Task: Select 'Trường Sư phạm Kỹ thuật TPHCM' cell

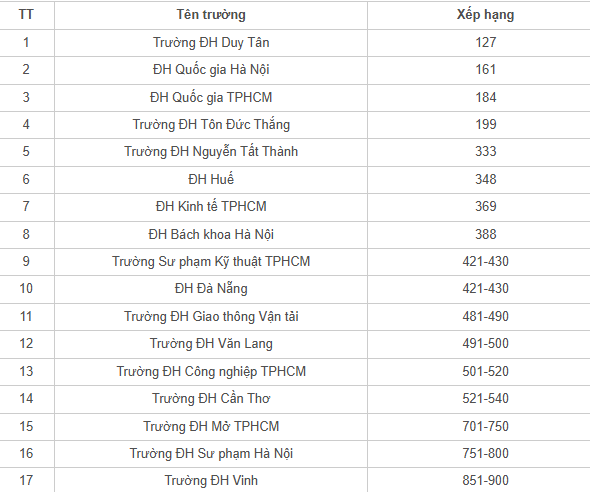Action: [211, 261]
